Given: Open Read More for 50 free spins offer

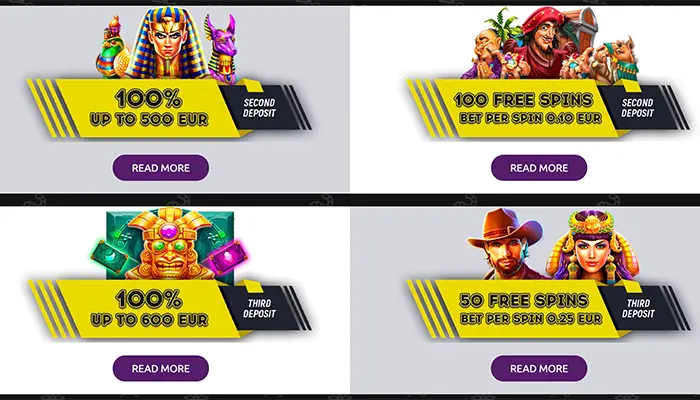Looking at the screenshot, I should tap(539, 368).
